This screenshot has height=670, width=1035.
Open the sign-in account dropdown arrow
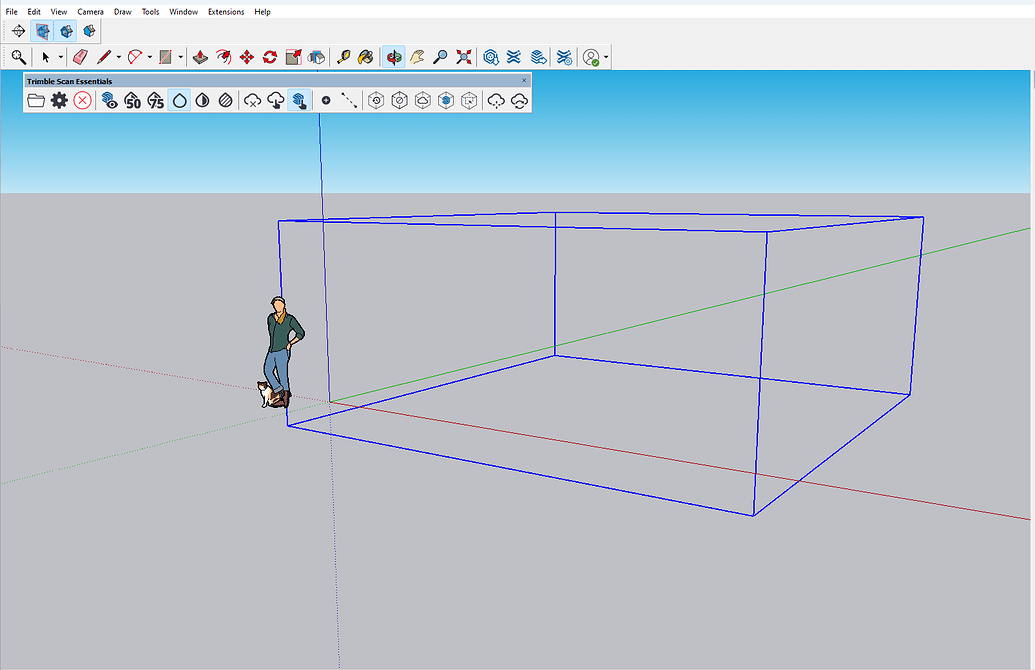click(604, 57)
